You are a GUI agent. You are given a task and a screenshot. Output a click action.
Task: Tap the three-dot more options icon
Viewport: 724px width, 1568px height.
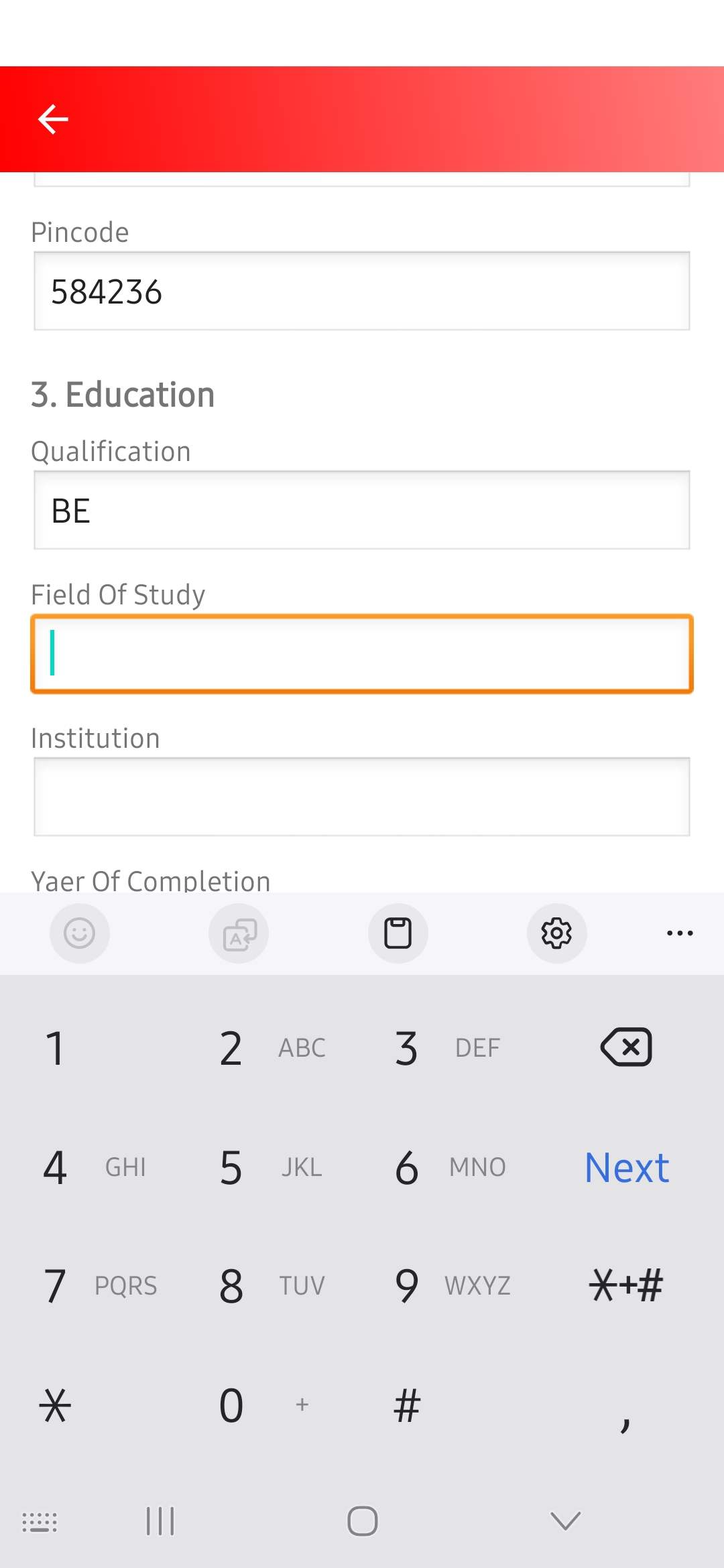(x=680, y=933)
